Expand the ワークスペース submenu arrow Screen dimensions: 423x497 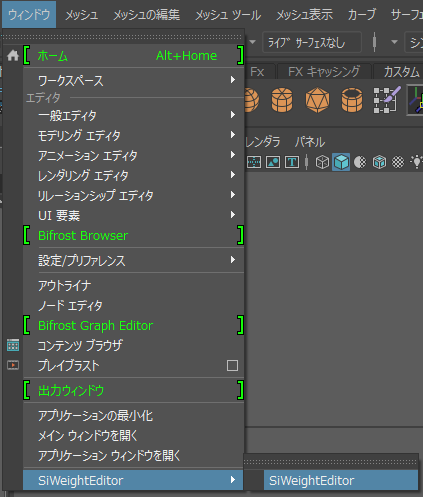tap(233, 80)
